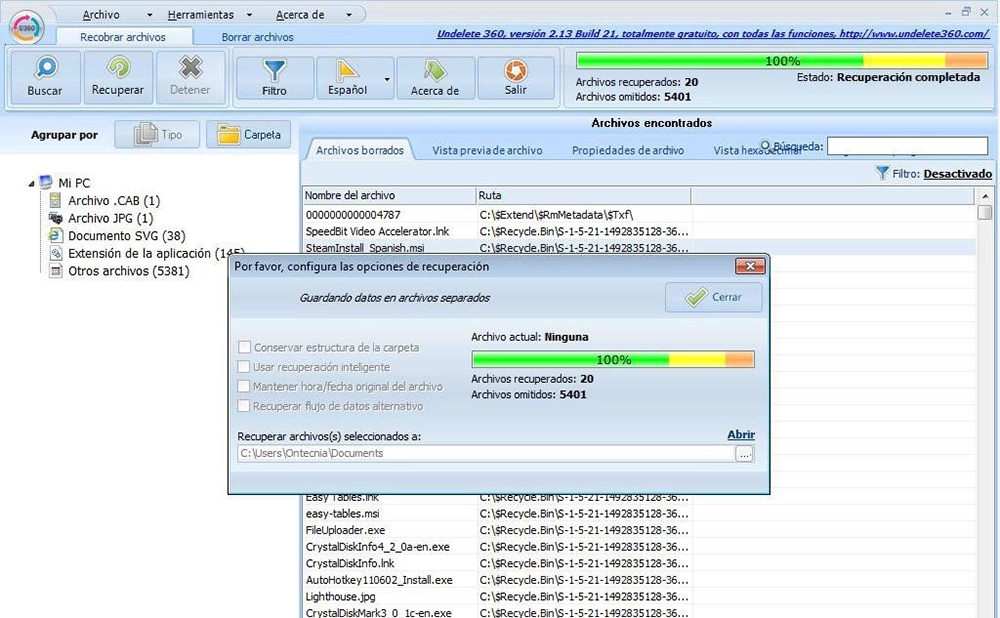
Task: Open the Español language dropdown arrow
Action: coord(387,79)
